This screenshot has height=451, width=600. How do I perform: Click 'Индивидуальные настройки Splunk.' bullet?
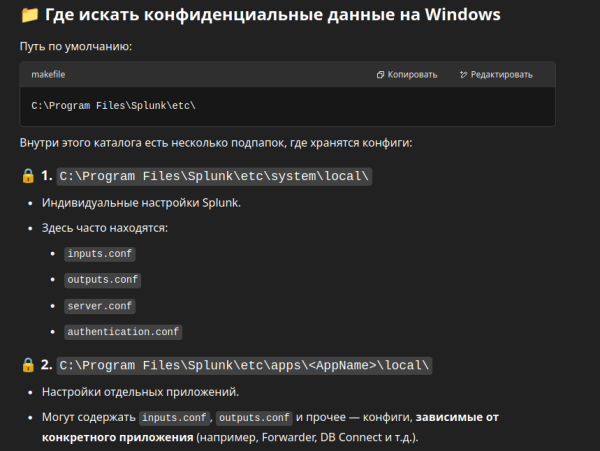point(141,203)
